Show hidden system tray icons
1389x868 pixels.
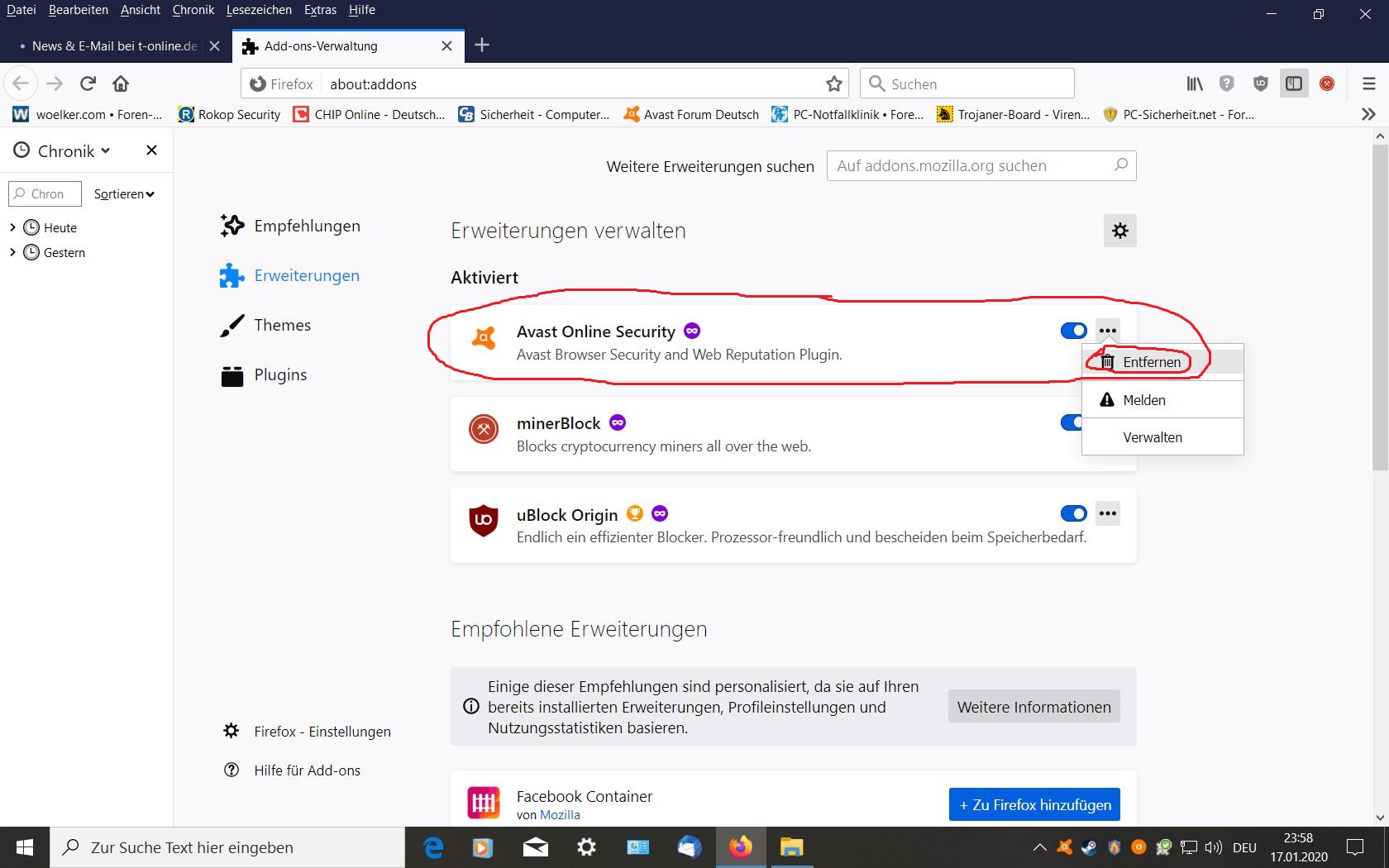click(1040, 847)
